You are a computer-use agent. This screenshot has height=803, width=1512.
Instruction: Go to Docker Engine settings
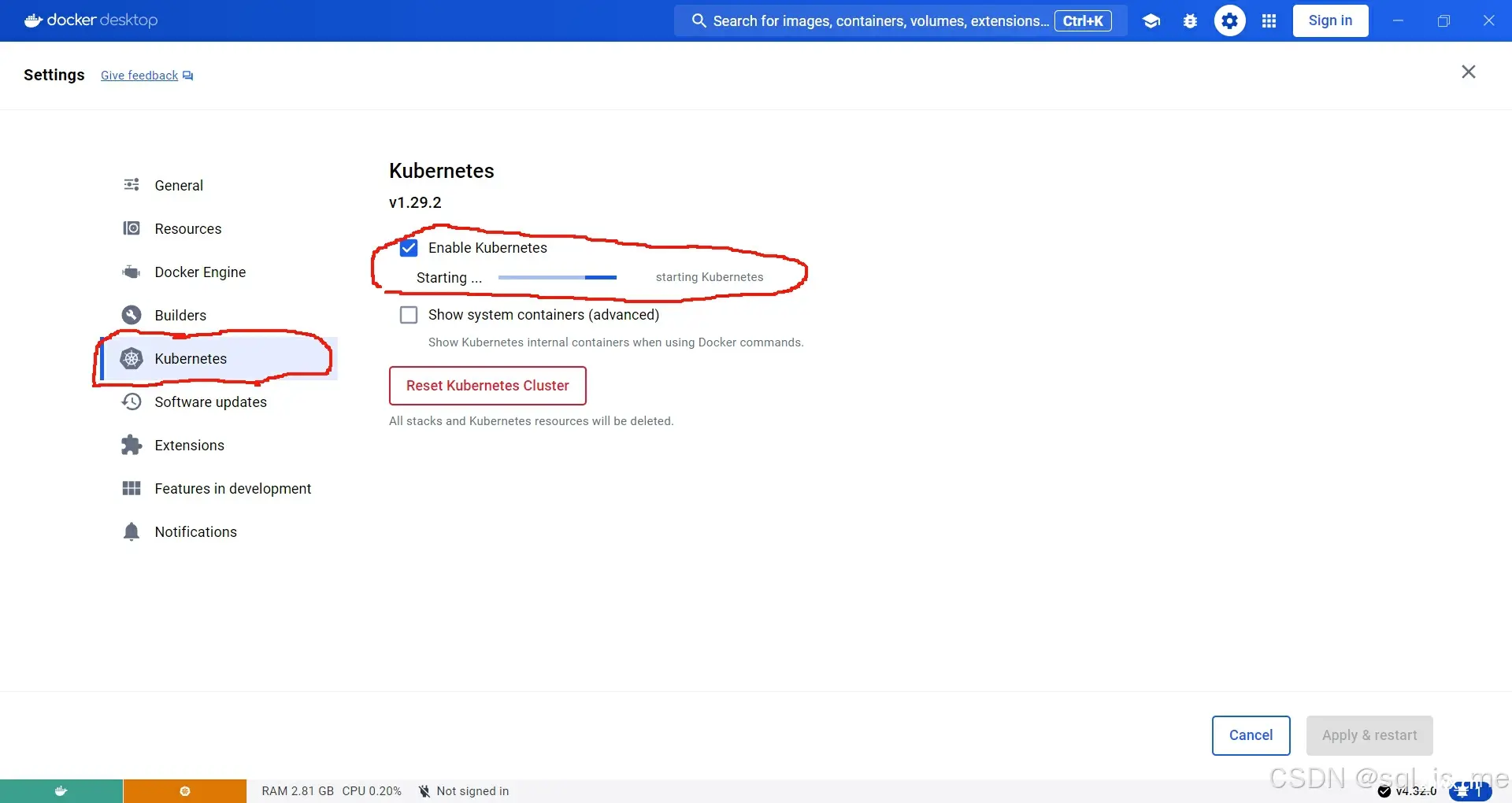tap(220, 272)
